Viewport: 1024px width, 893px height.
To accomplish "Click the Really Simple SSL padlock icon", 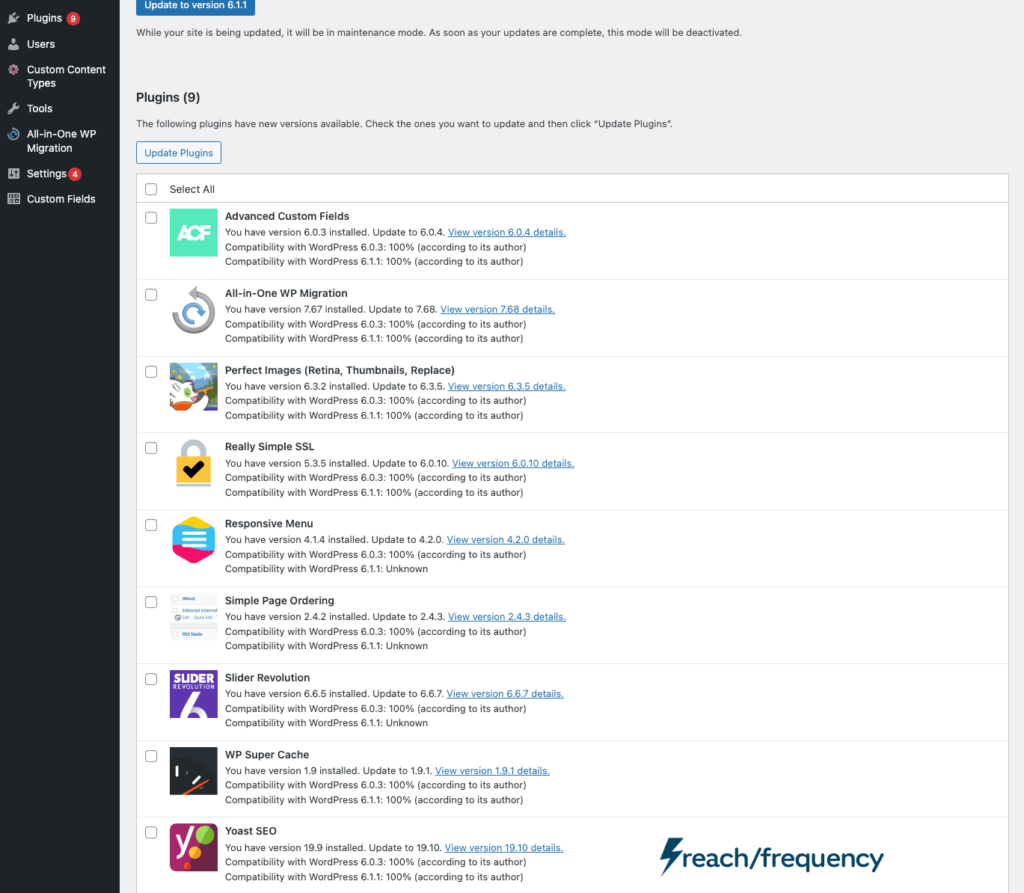I will click(x=193, y=463).
